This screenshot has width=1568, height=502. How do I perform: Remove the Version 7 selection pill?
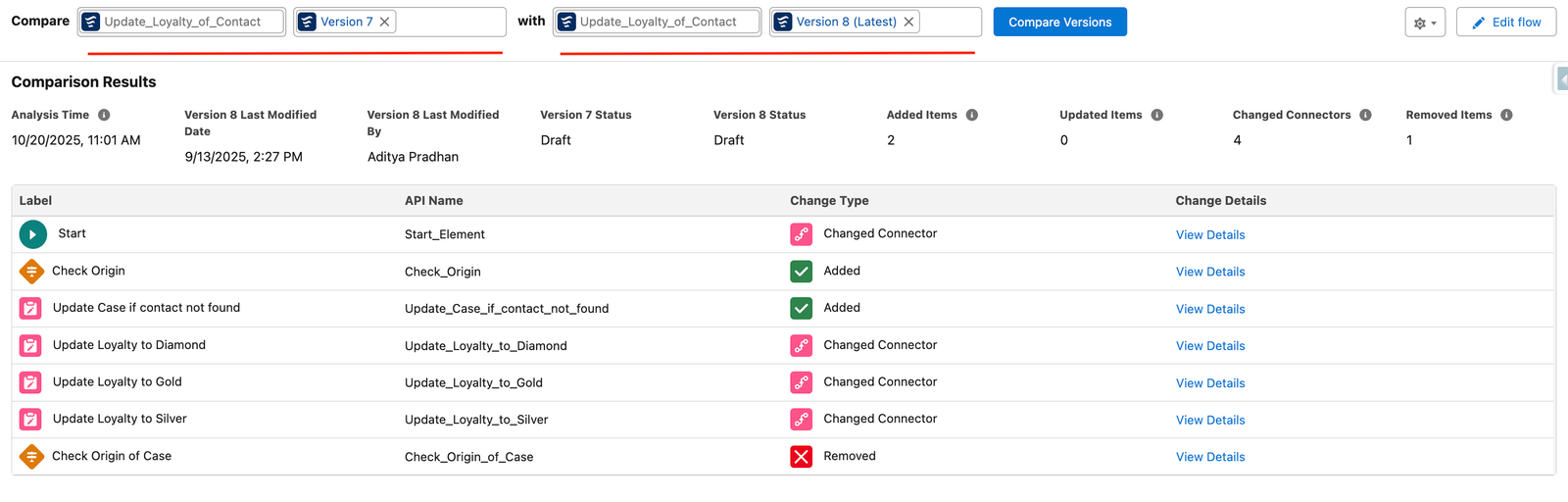point(385,22)
